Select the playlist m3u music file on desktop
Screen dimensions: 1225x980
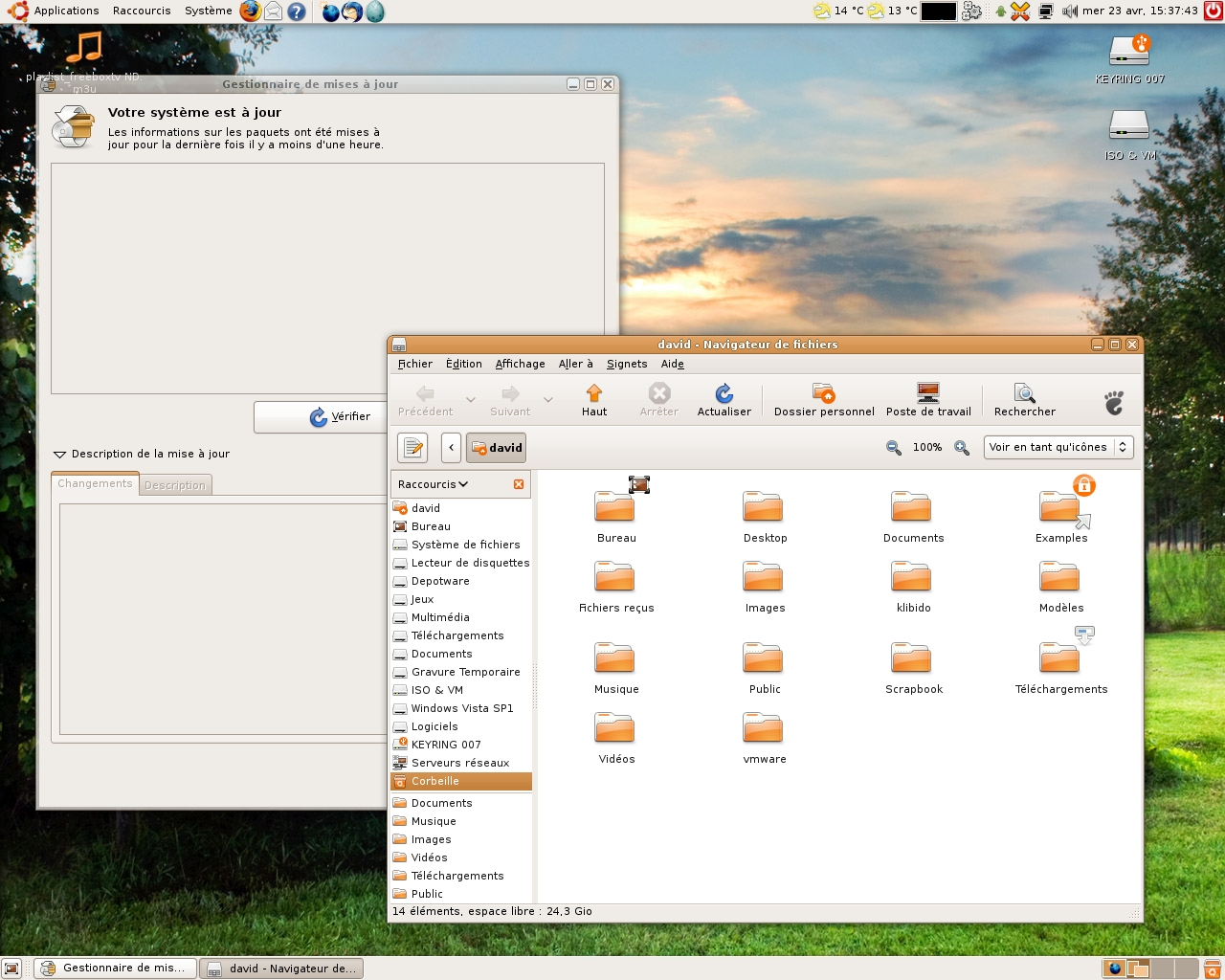point(84,61)
